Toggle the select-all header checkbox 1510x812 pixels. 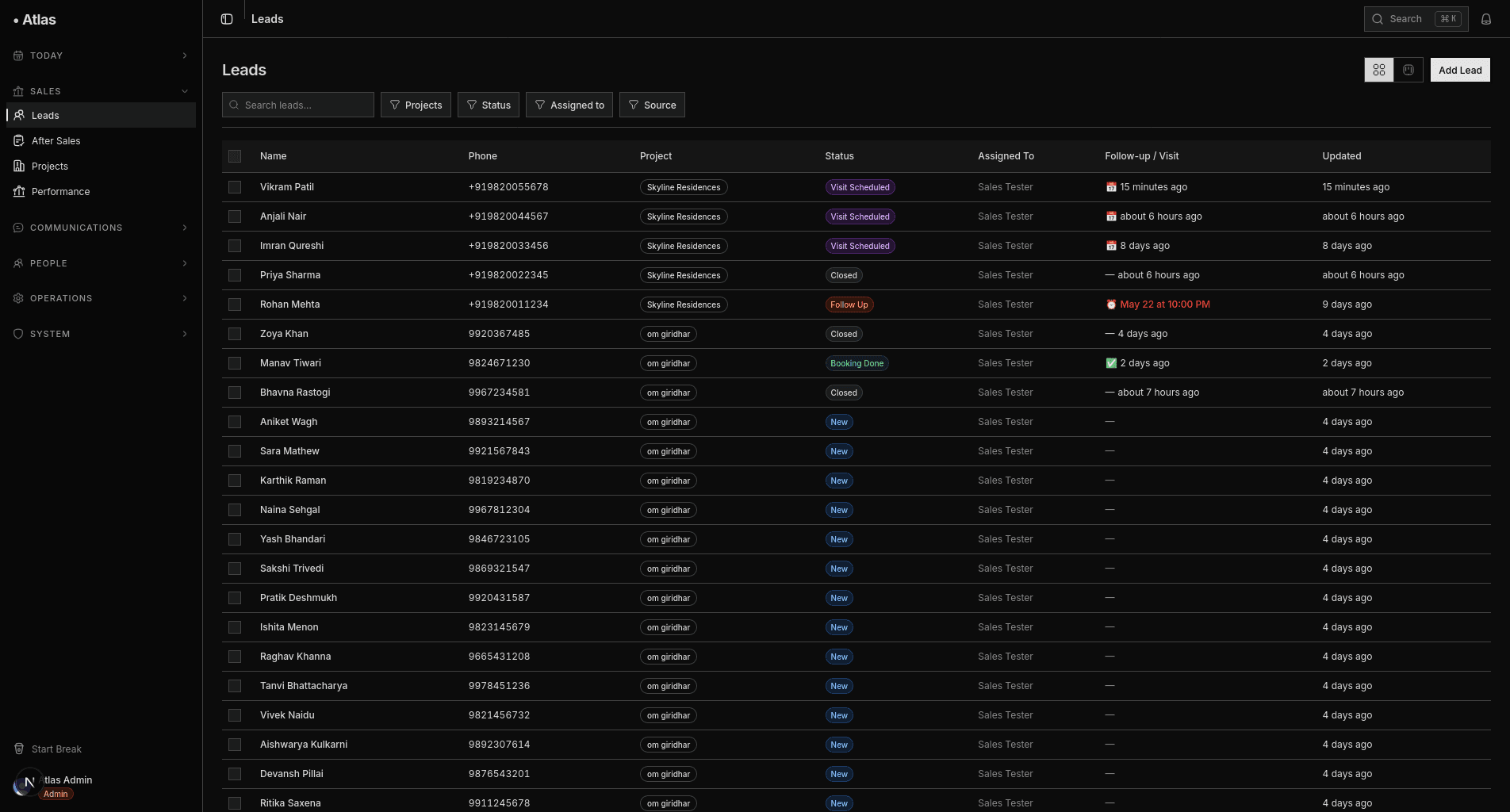[235, 156]
